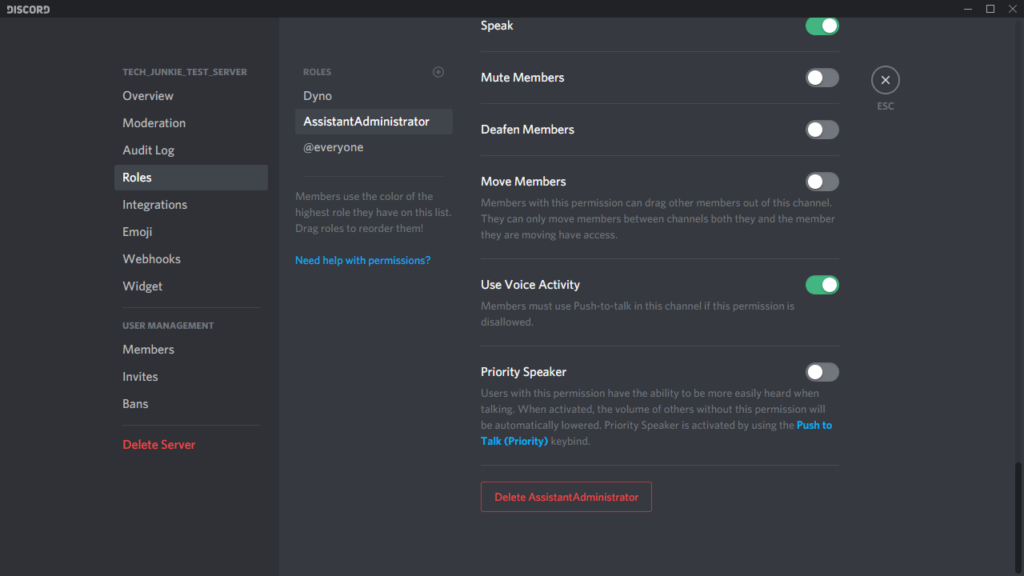The height and width of the screenshot is (576, 1024).
Task: Click the Discord logo in title bar
Action: pyautogui.click(x=28, y=9)
